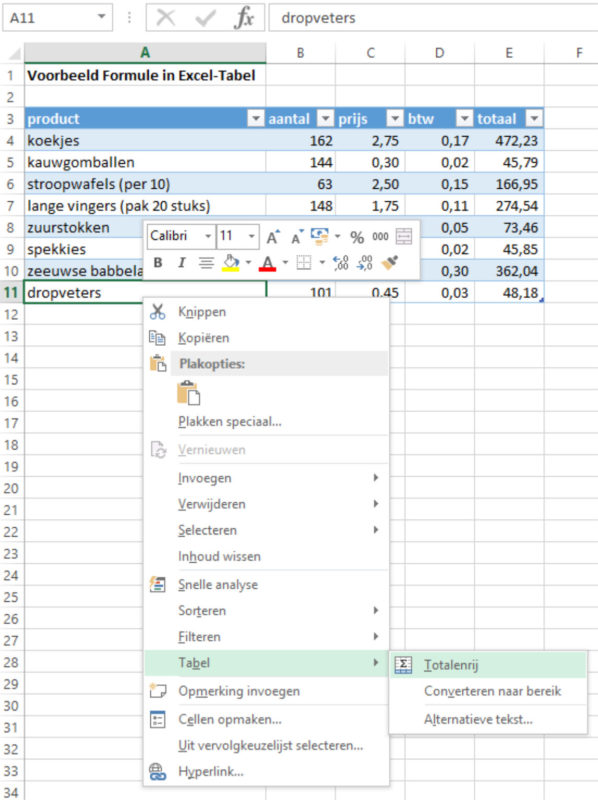Choose Hyperlink from the context menu

tap(265, 771)
